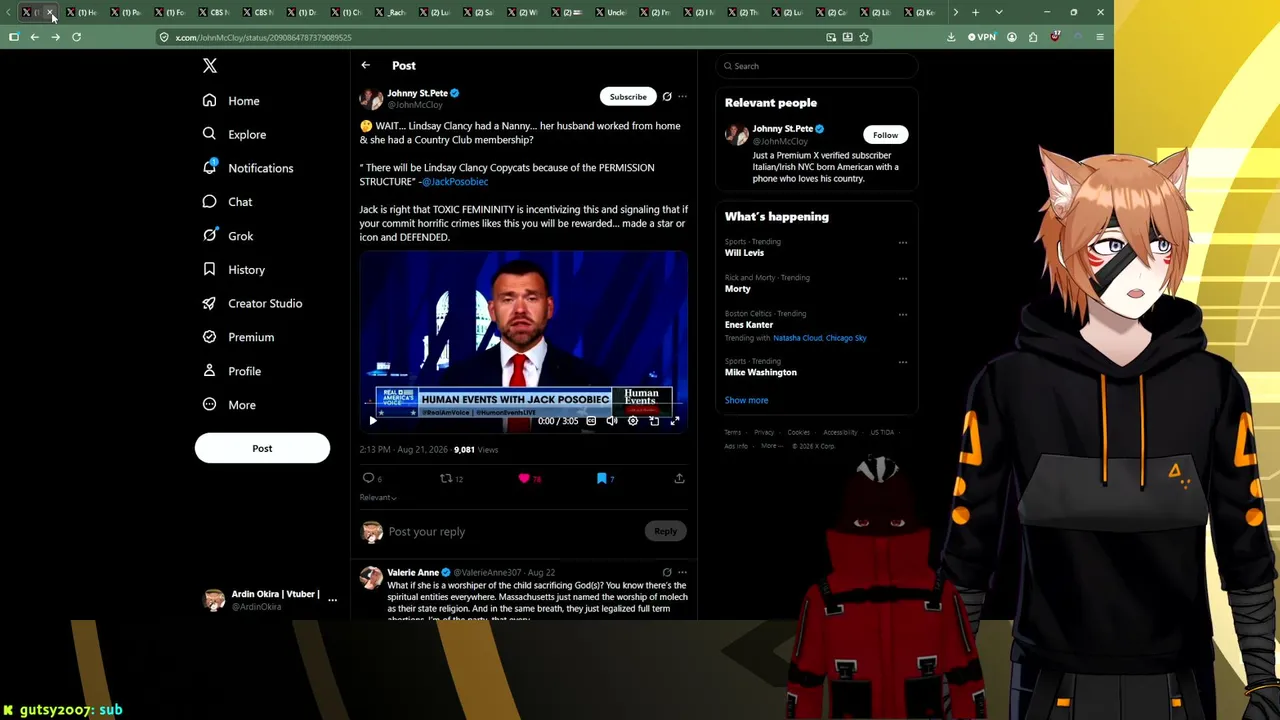Open Notifications bell in the sidebar

(209, 167)
